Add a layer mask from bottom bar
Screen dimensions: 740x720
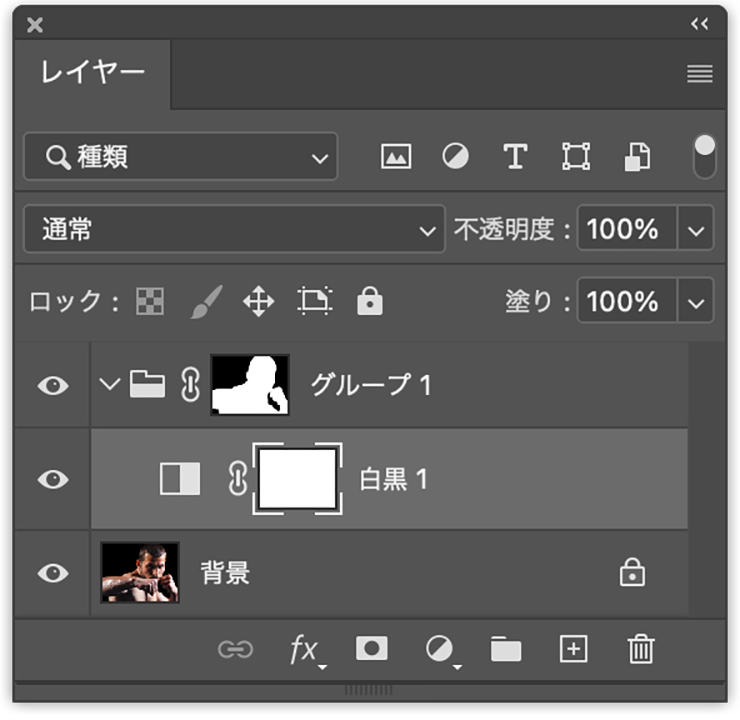(371, 649)
